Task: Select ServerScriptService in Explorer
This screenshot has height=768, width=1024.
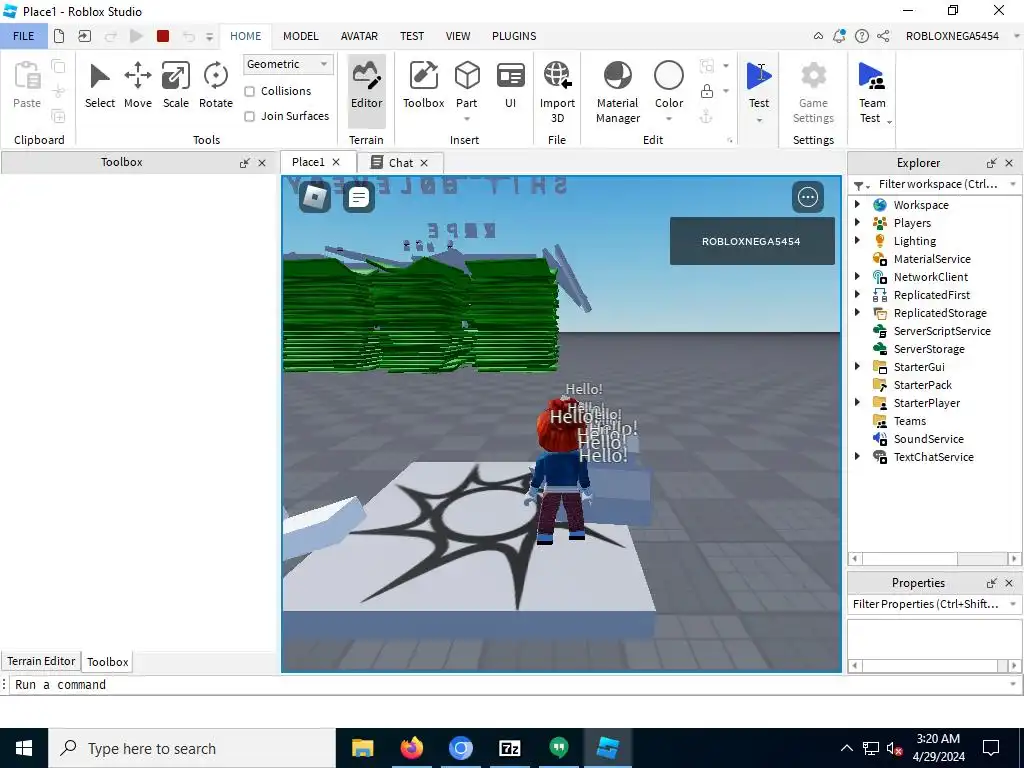Action: coord(941,331)
